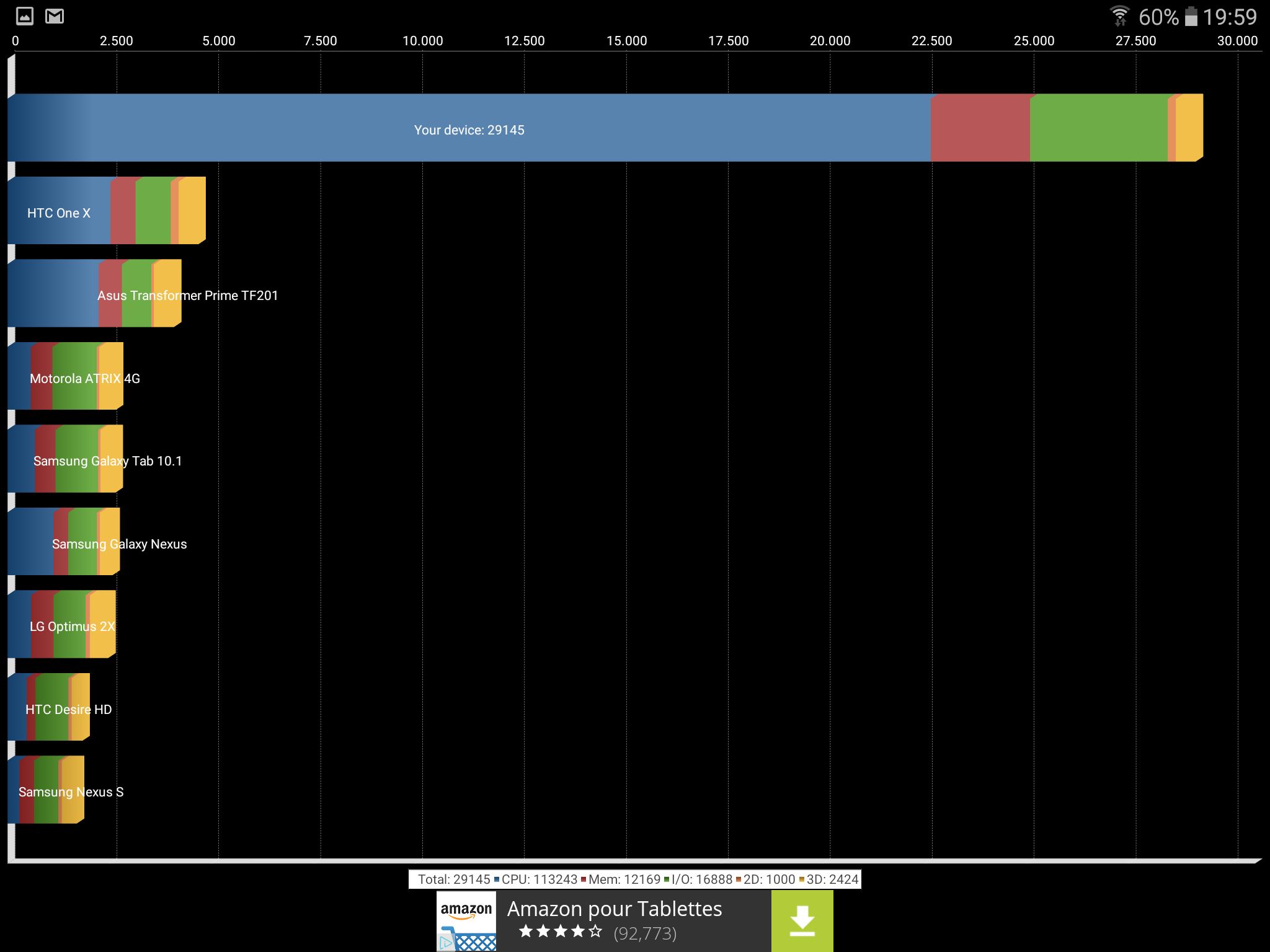Image resolution: width=1270 pixels, height=952 pixels.
Task: Tap the 'Amazon pour Tablettes' ad title
Action: point(615,909)
